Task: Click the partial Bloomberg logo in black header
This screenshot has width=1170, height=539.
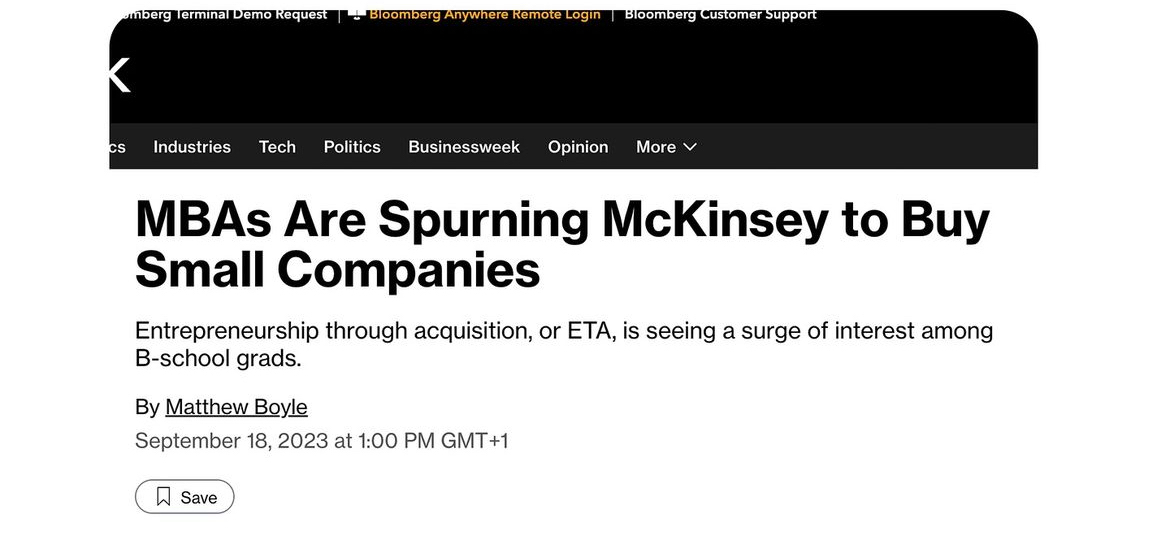Action: pos(119,75)
